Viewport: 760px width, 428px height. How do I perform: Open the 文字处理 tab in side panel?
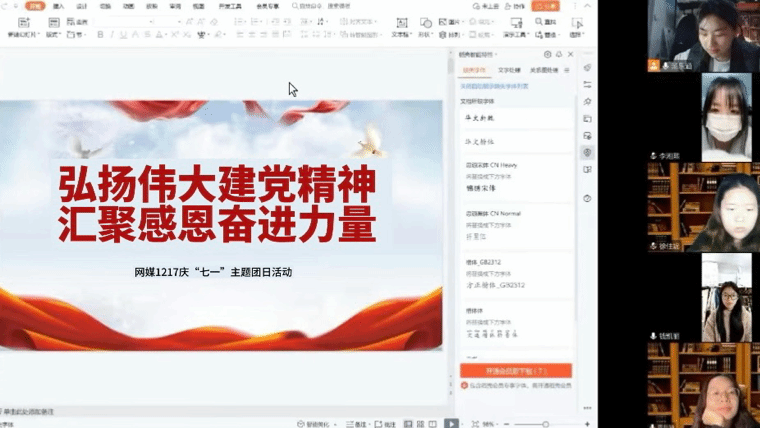[x=509, y=70]
